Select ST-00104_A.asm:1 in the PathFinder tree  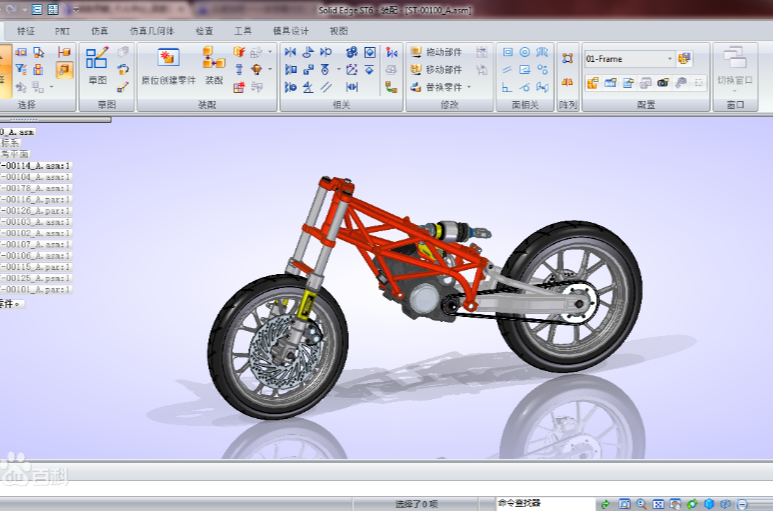coord(36,177)
